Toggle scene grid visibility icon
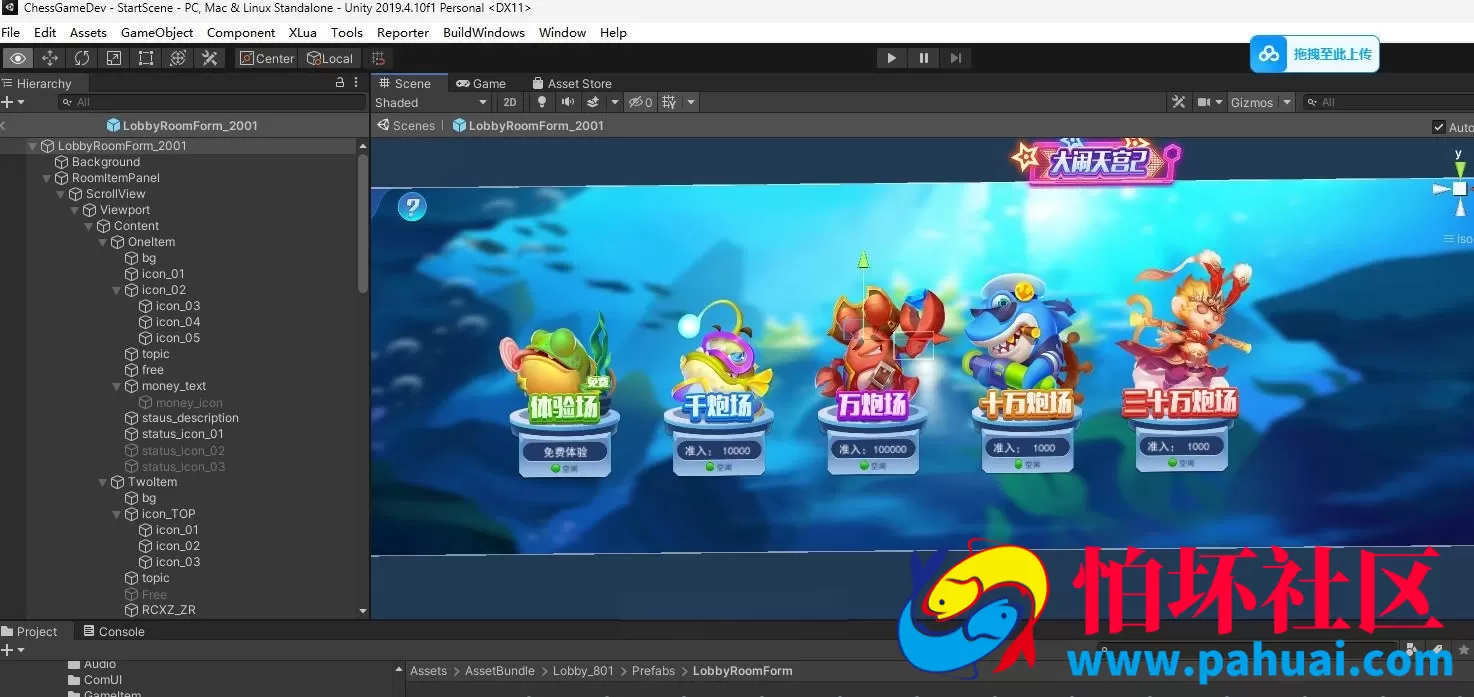 click(669, 102)
